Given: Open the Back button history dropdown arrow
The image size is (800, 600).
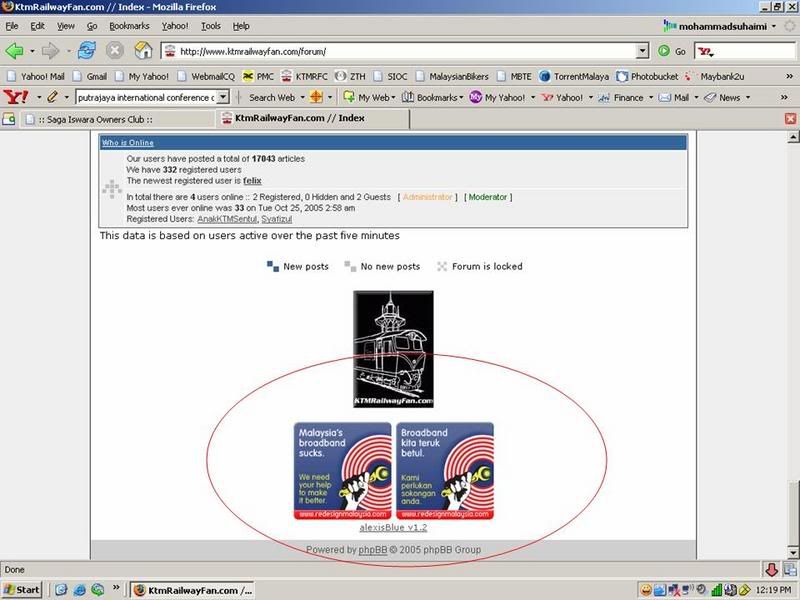Looking at the screenshot, I should pos(32,51).
